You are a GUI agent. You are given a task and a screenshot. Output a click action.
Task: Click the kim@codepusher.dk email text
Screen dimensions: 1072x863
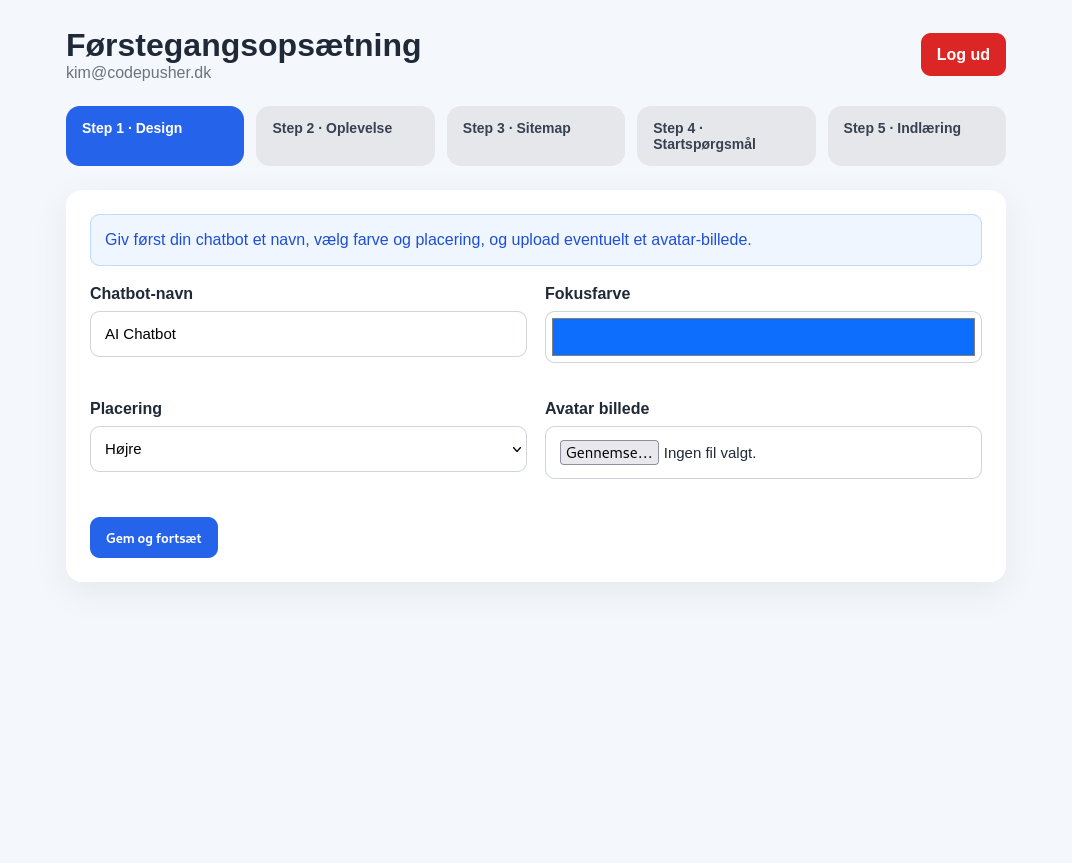pyautogui.click(x=138, y=73)
